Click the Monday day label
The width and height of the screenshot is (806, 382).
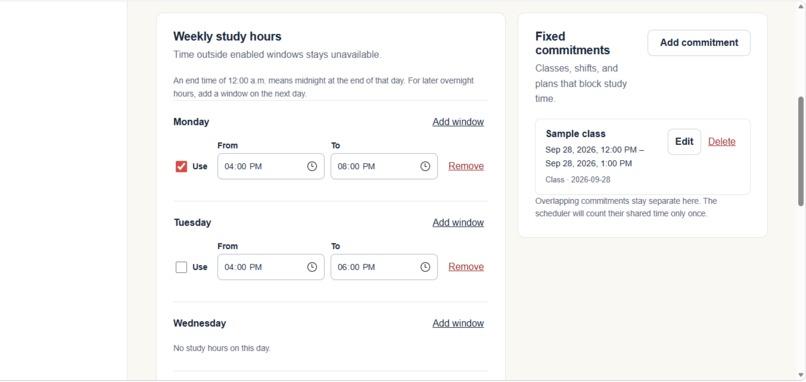coord(191,122)
